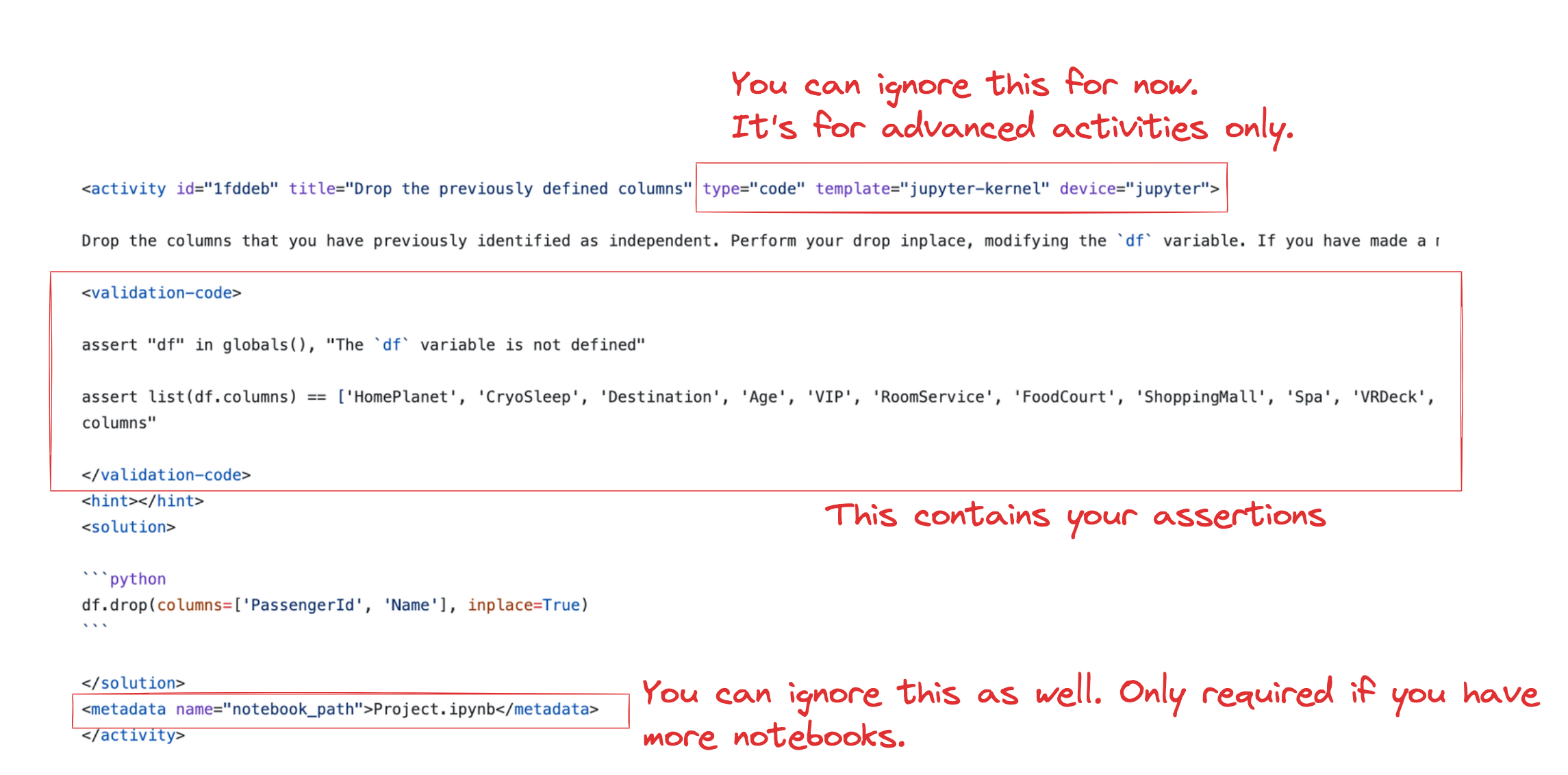Click inplace=True in the drop call
1568x775 pixels.
pyautogui.click(x=524, y=605)
